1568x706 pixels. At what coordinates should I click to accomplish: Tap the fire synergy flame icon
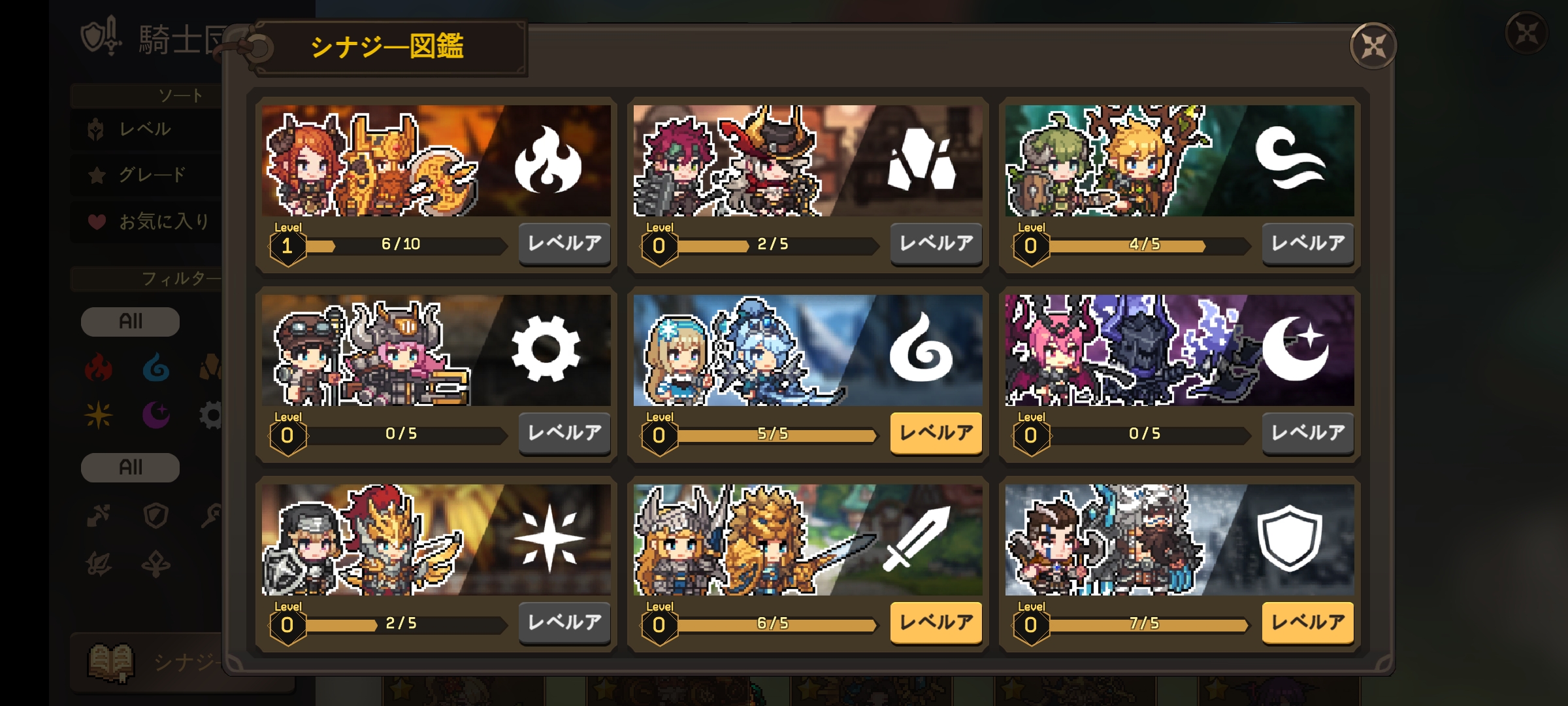point(547,160)
